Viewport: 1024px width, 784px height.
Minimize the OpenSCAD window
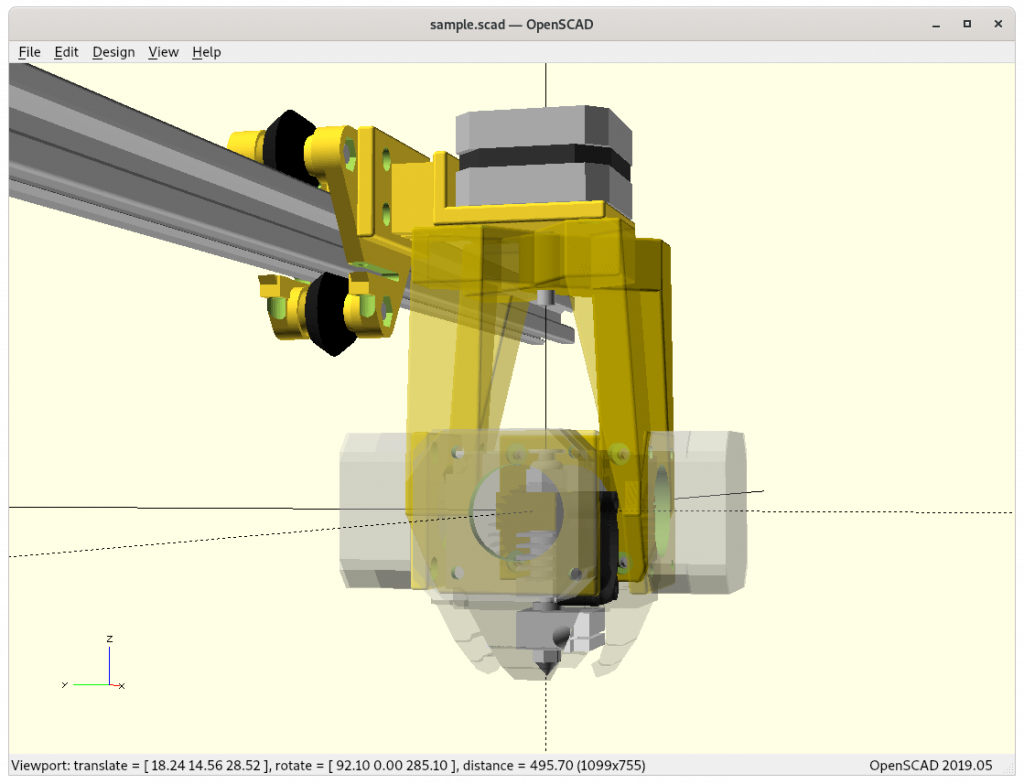tap(936, 25)
